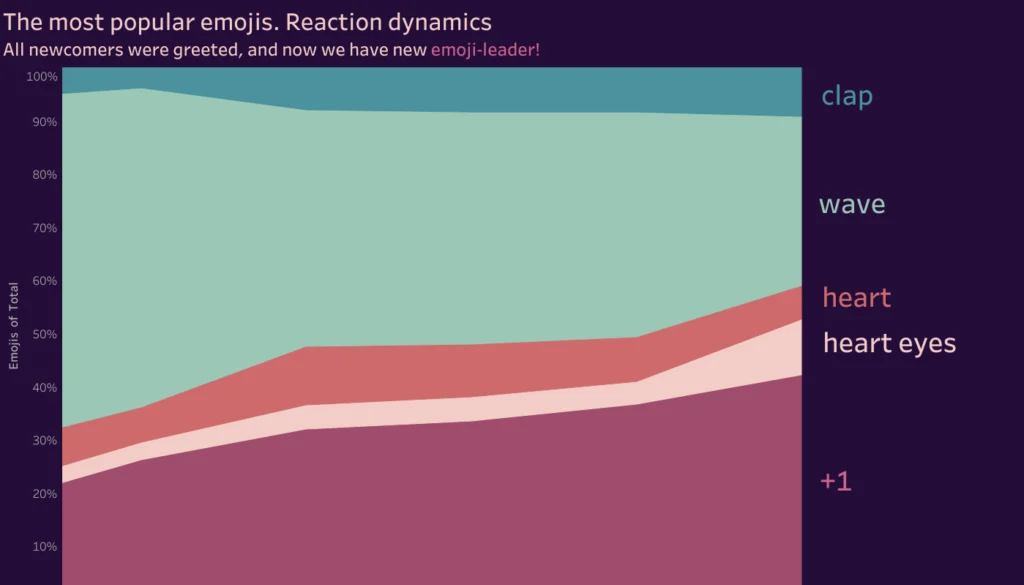Click the 30% y-axis tick label
This screenshot has width=1024, height=585.
tap(45, 441)
